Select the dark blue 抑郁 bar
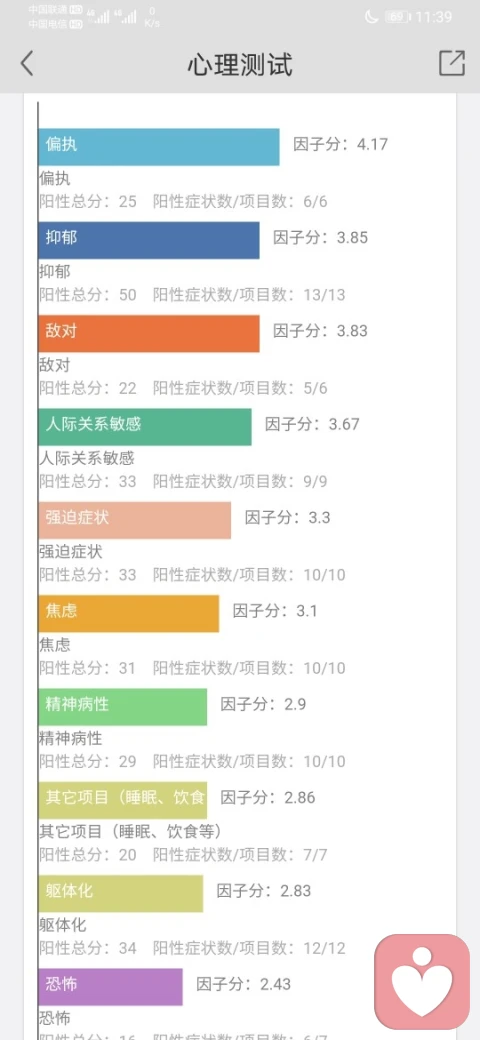Screen dimensions: 480x1040 pos(149,240)
